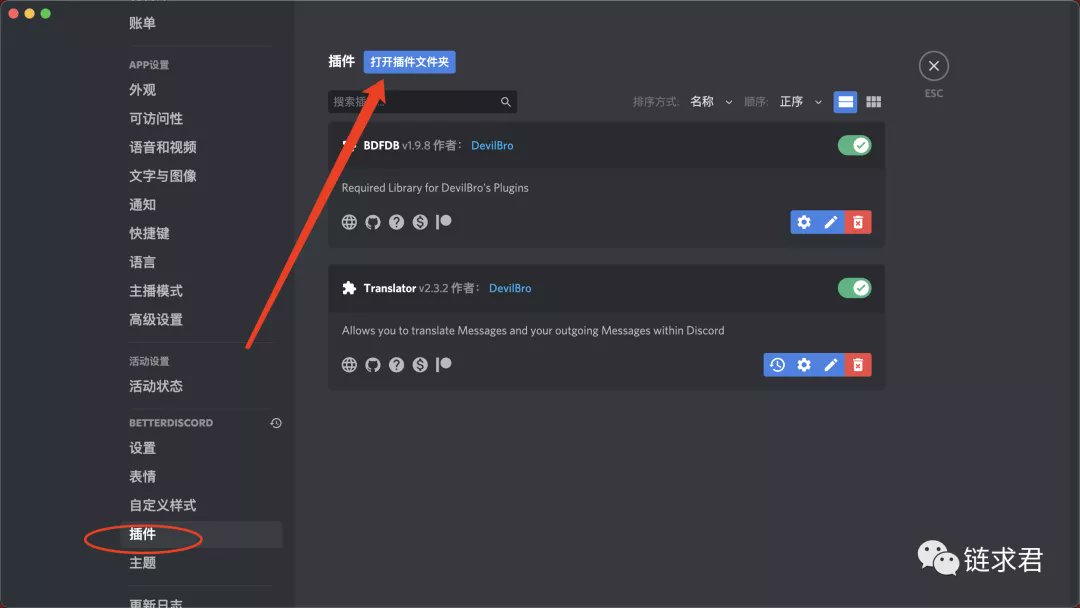Switch to grid view layout
The width and height of the screenshot is (1080, 608).
pyautogui.click(x=873, y=102)
